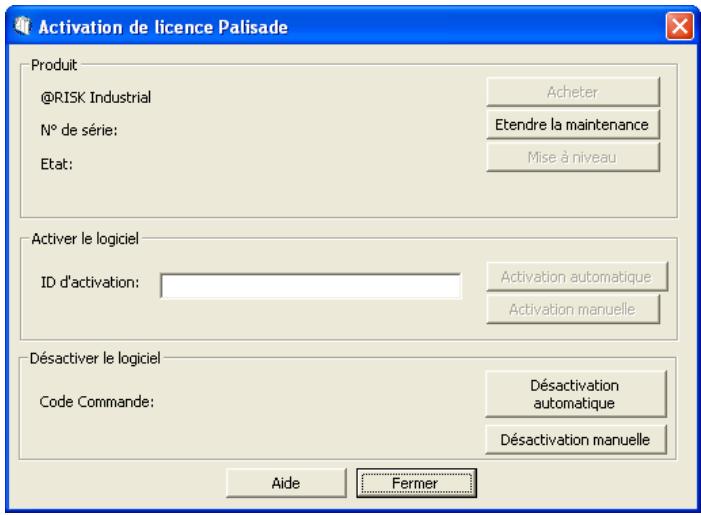Click the Désactiver le logiciel group heading
Viewport: 701px width, 515px height.
pos(95,358)
